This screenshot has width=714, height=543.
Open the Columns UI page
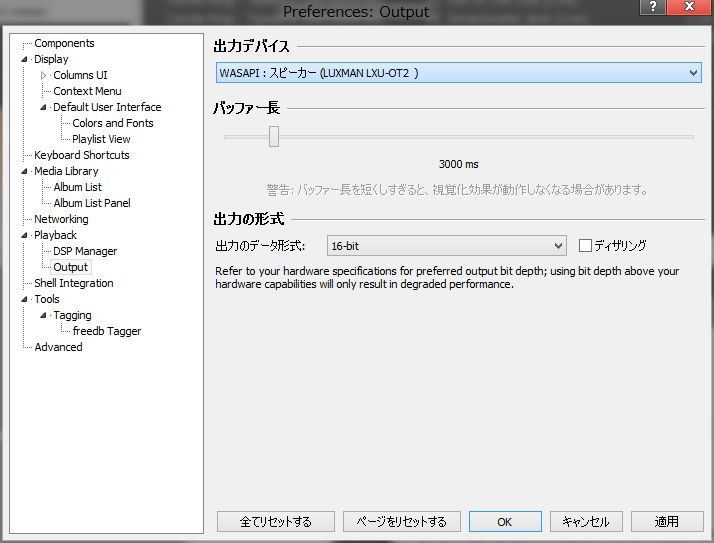pos(80,75)
